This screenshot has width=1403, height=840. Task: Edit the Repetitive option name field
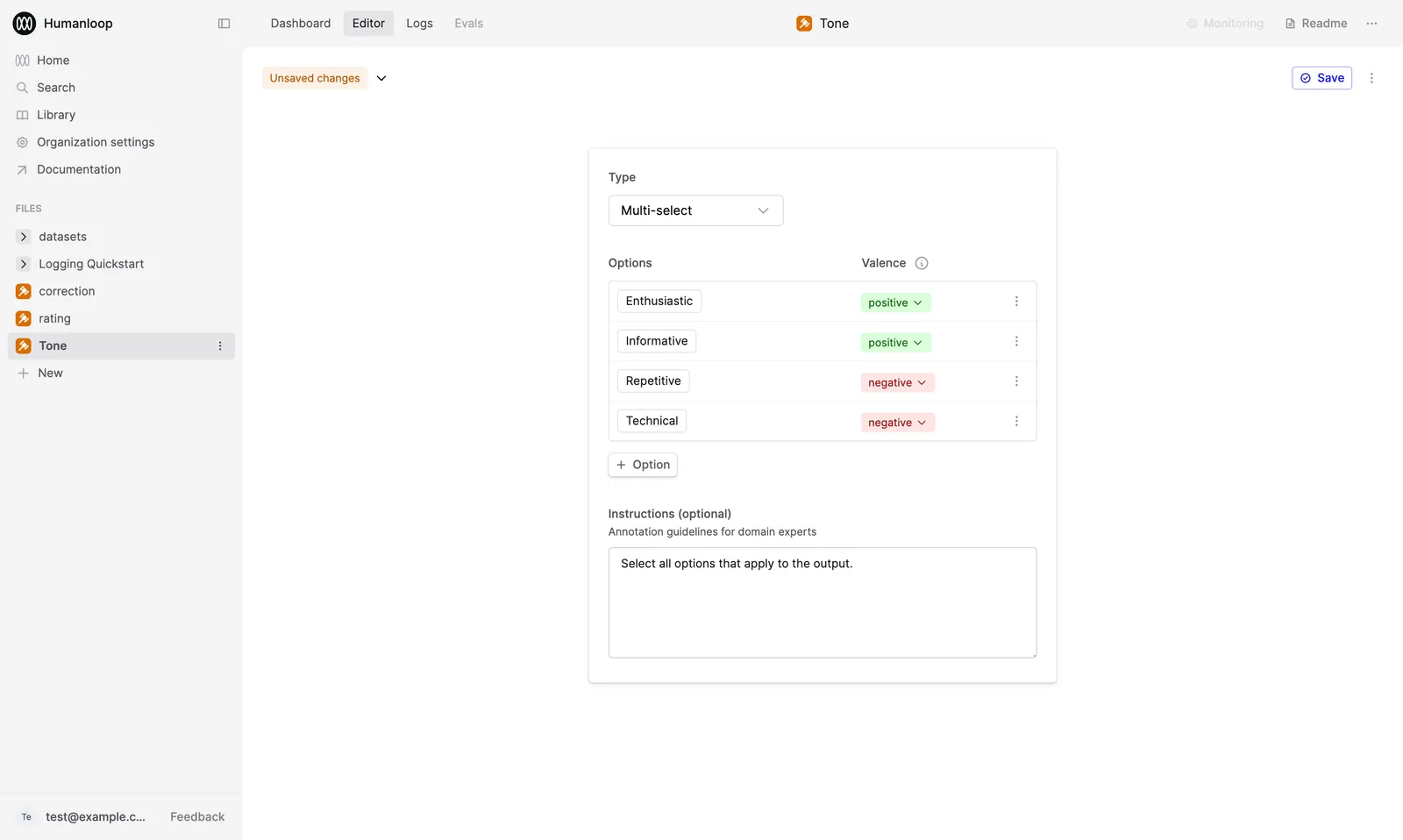[x=653, y=381]
